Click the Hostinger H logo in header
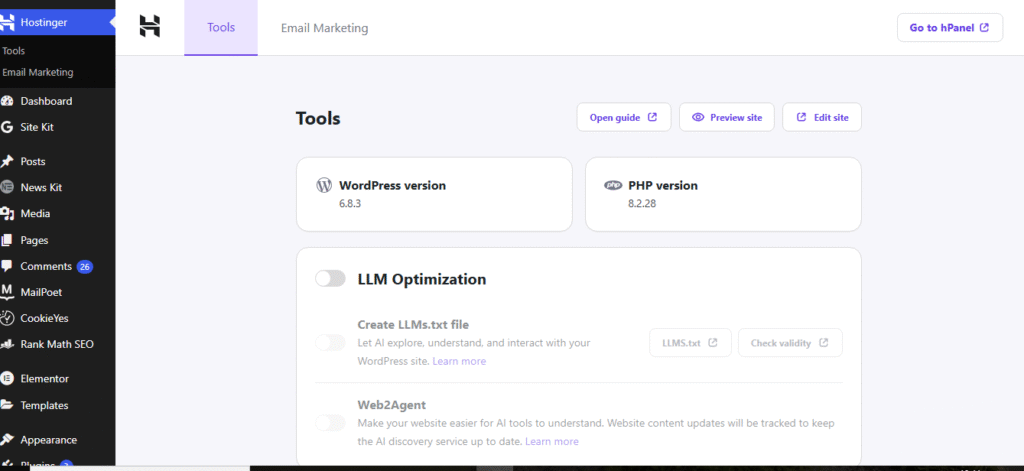Viewport: 1024px width, 471px height. coord(150,26)
